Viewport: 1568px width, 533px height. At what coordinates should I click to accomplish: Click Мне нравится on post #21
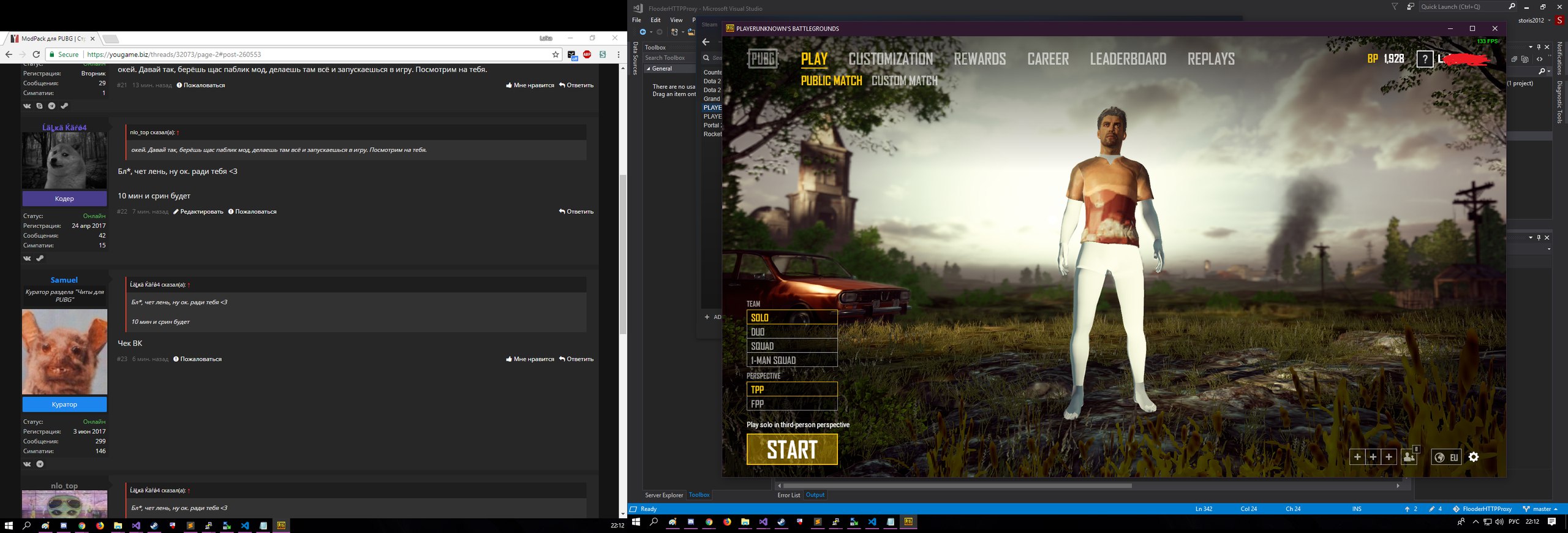530,85
